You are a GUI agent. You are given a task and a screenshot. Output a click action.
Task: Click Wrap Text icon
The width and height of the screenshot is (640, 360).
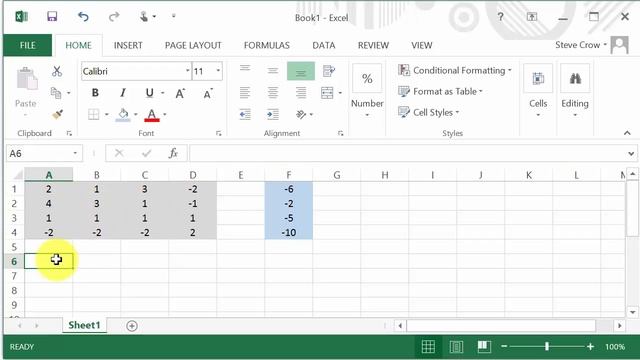click(x=329, y=71)
